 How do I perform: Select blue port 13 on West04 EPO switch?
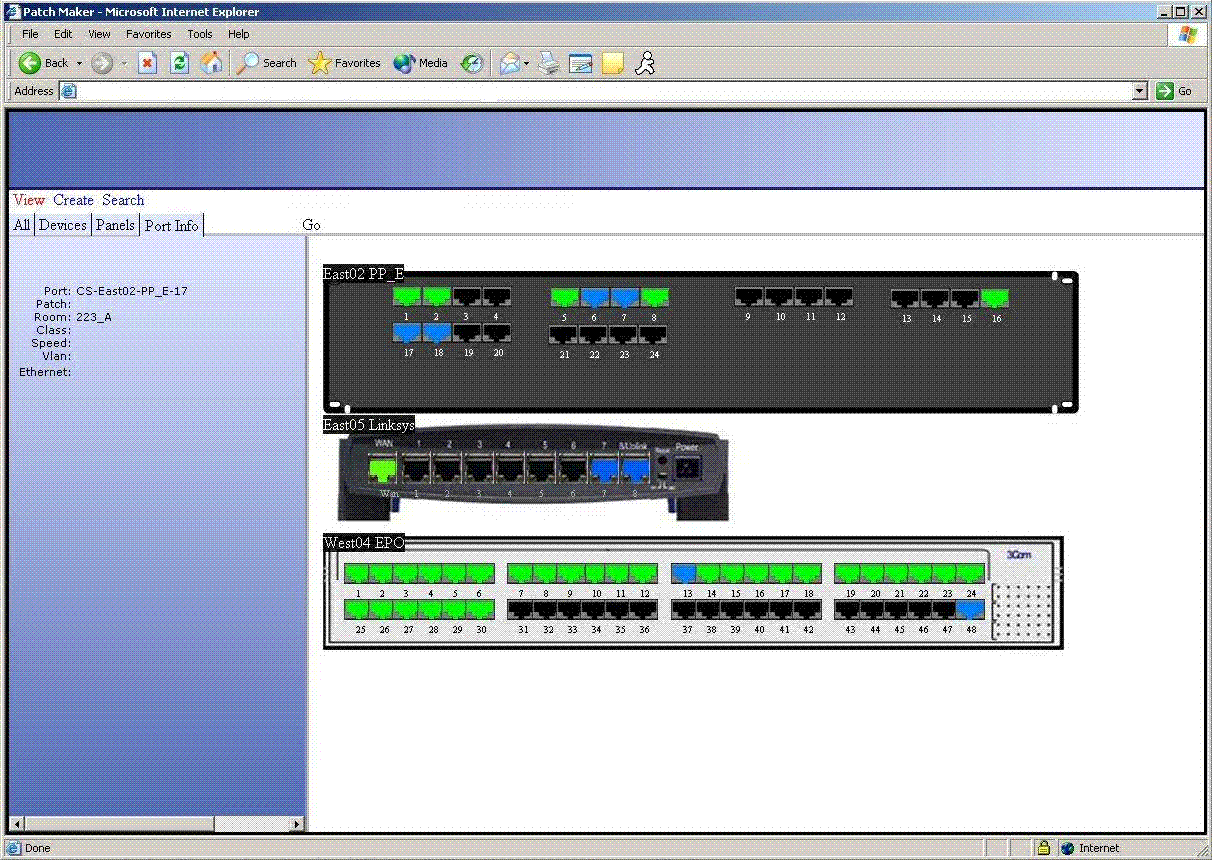(684, 574)
